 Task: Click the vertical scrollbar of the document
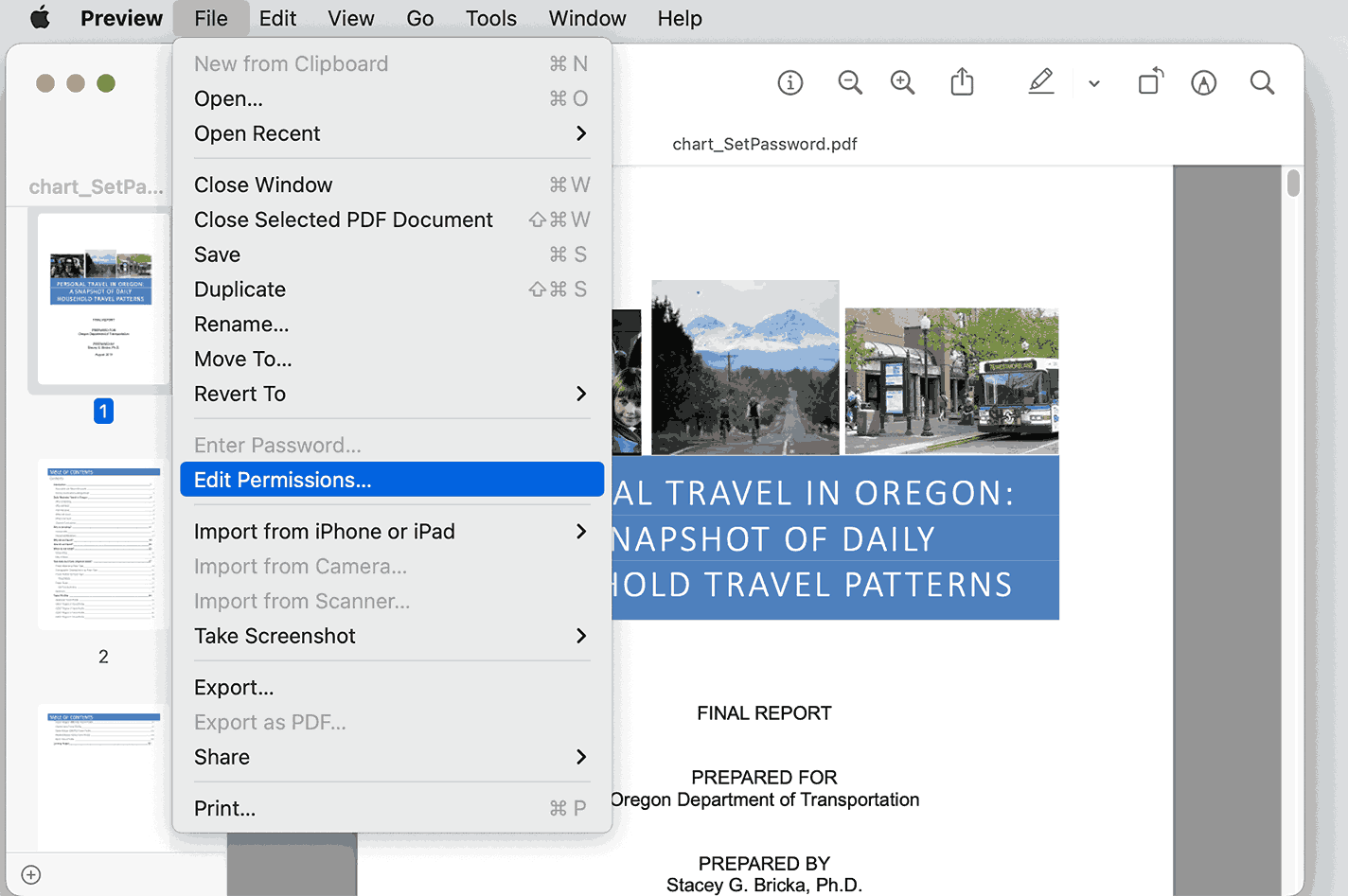pos(1293,184)
